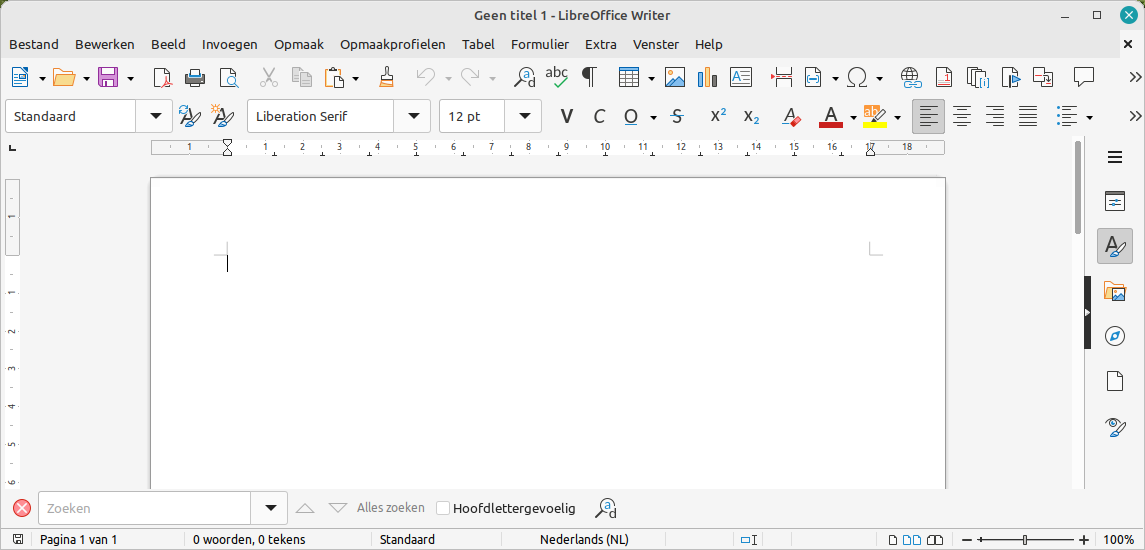Export document directly as PDF
Image resolution: width=1145 pixels, height=550 pixels.
pyautogui.click(x=161, y=77)
